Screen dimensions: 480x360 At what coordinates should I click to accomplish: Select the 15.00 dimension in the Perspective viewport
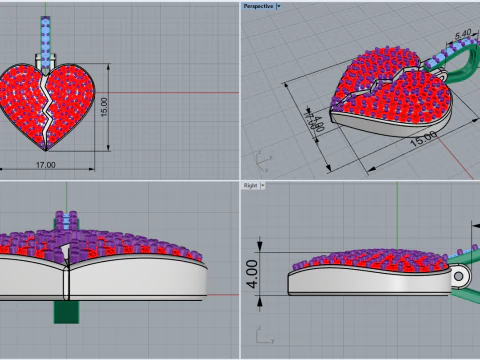pos(423,139)
